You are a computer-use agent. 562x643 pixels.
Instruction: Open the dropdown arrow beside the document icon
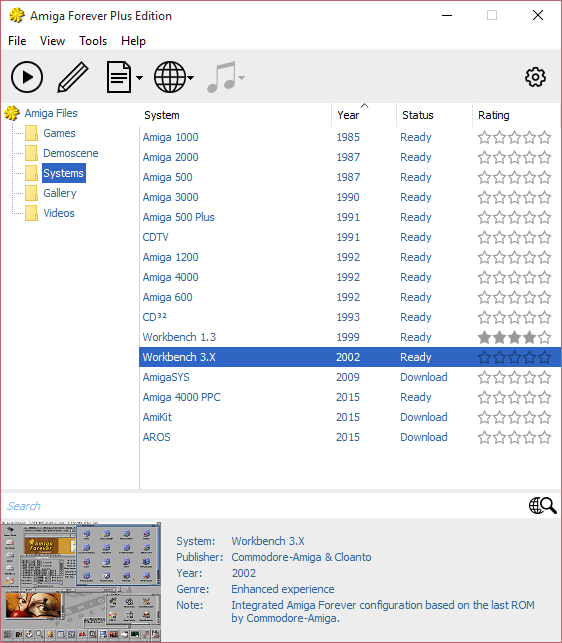click(x=139, y=78)
